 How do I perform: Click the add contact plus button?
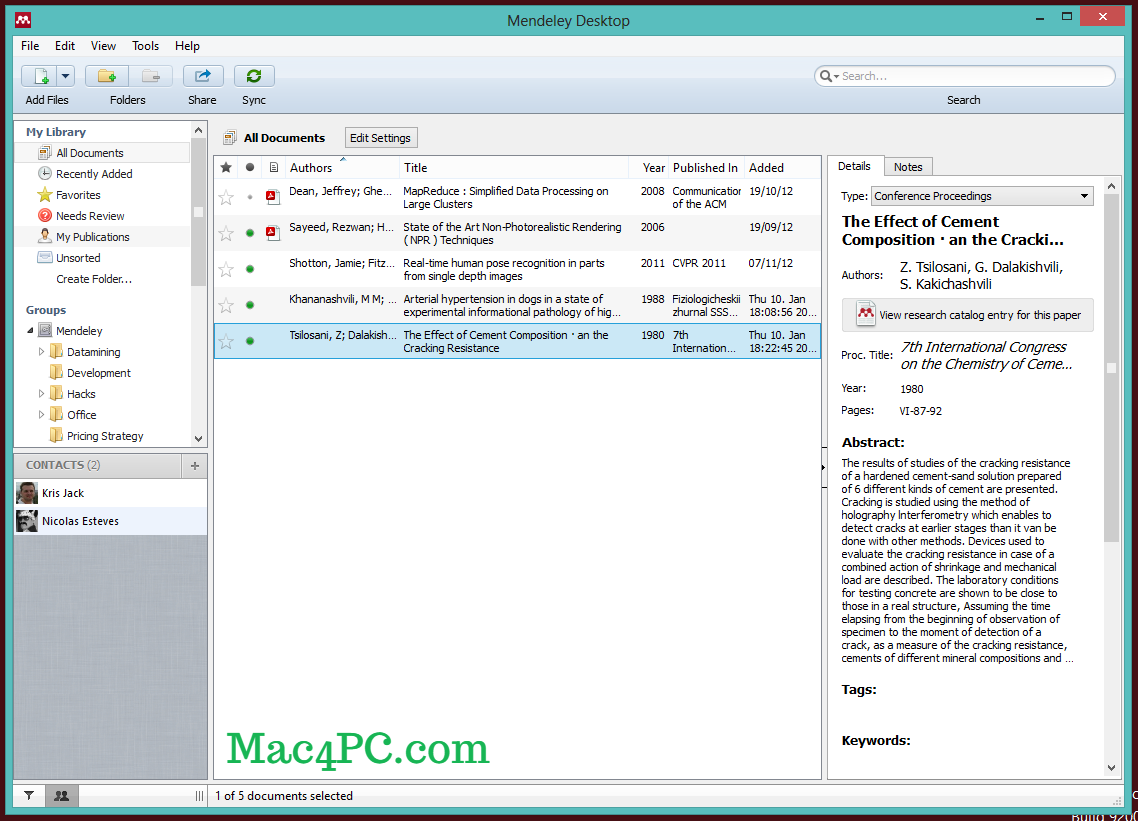point(195,465)
